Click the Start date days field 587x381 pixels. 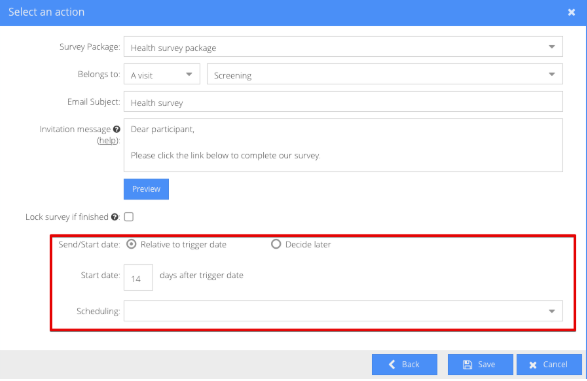click(x=138, y=277)
